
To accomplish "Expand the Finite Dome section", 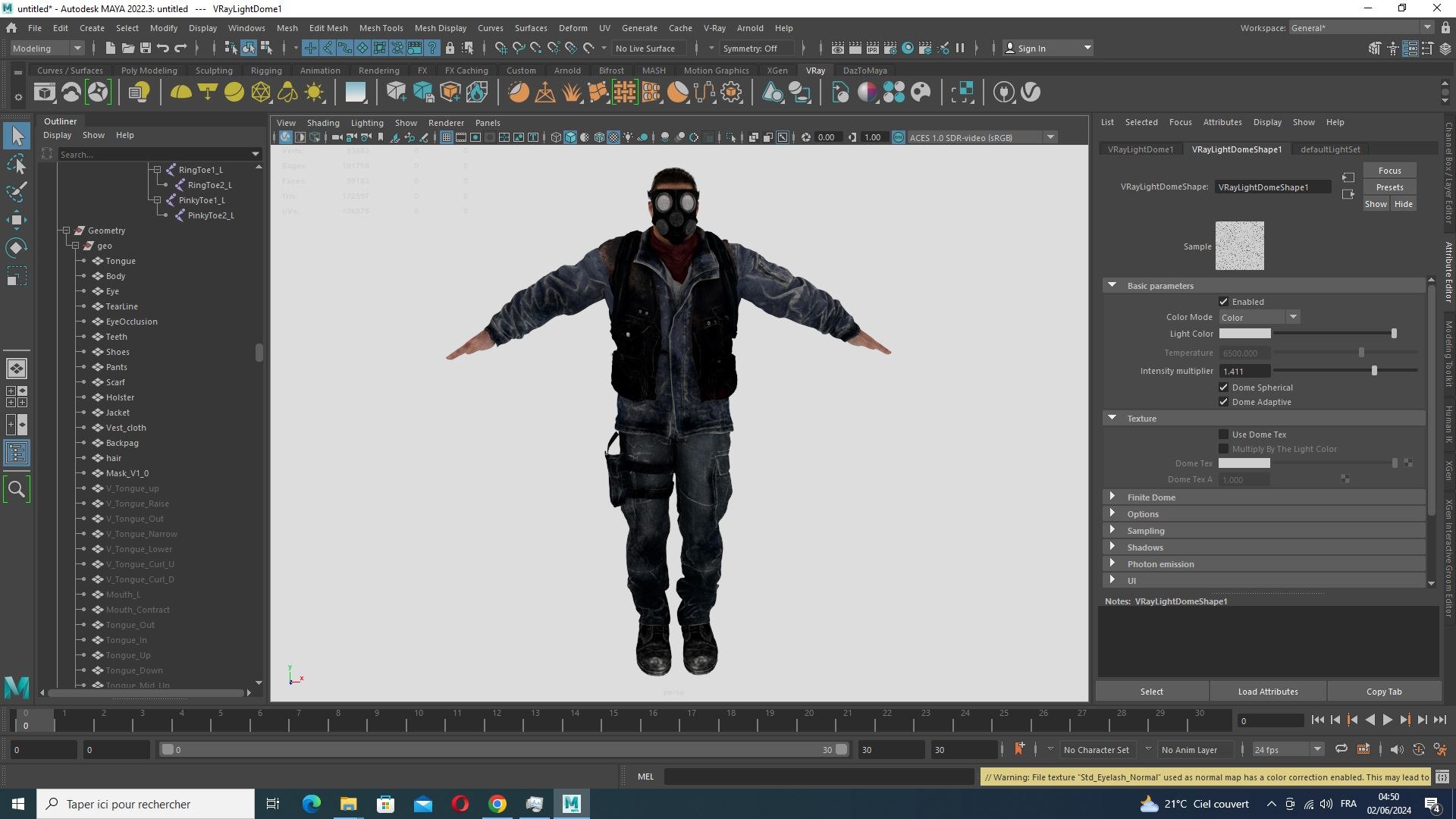I will [x=1112, y=497].
